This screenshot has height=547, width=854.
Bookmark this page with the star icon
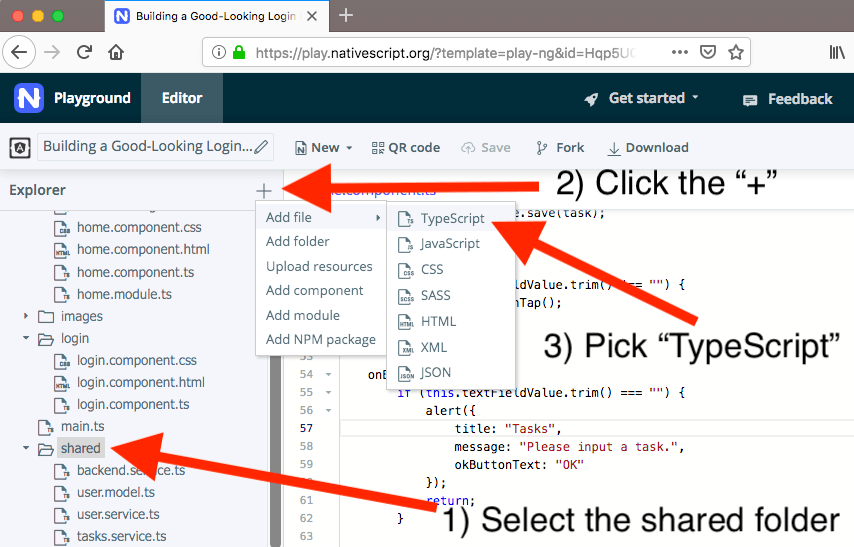pyautogui.click(x=736, y=52)
